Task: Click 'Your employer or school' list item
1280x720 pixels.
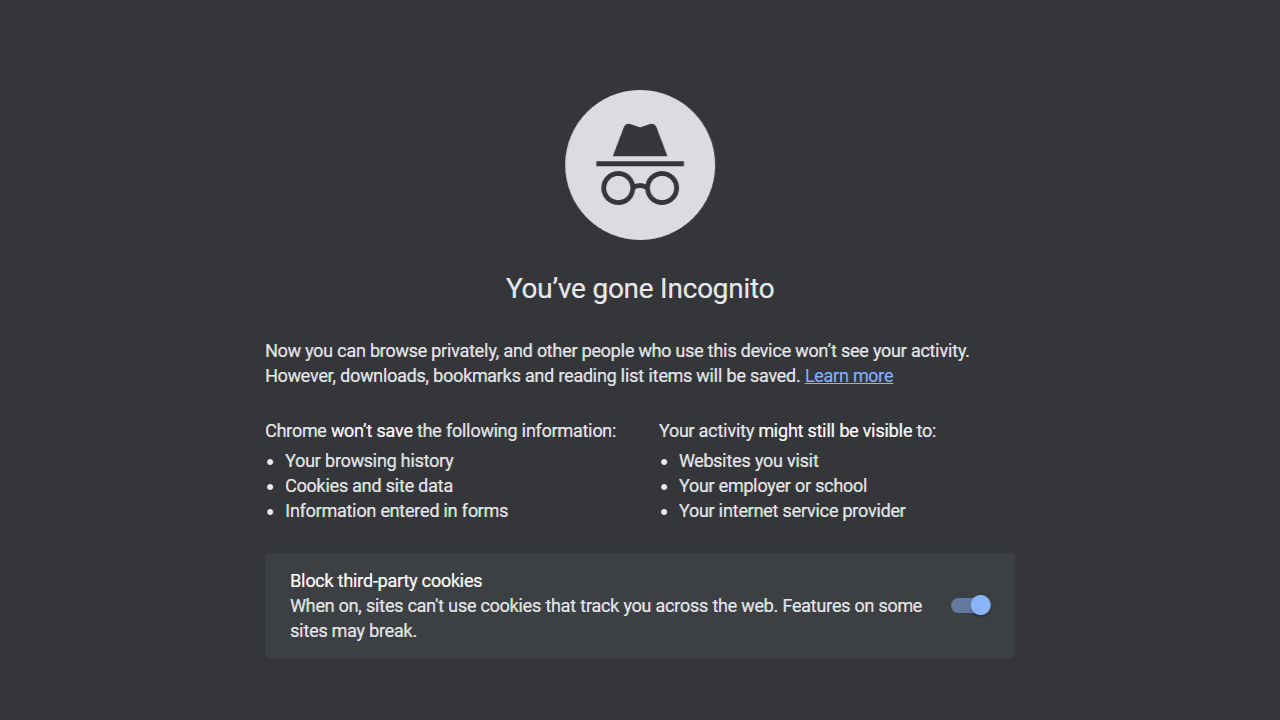Action: pyautogui.click(x=772, y=486)
